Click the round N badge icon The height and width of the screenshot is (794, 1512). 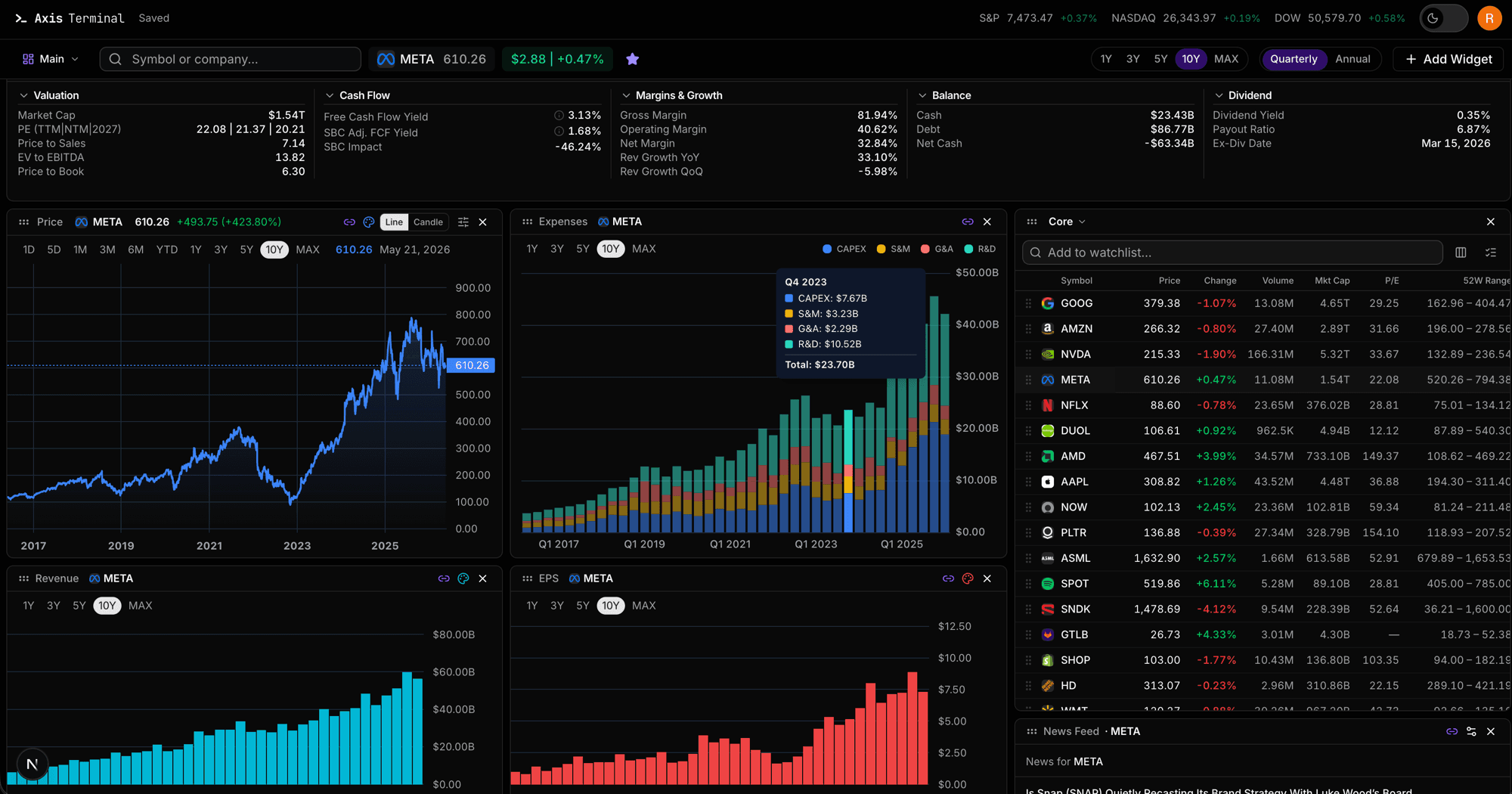point(32,765)
